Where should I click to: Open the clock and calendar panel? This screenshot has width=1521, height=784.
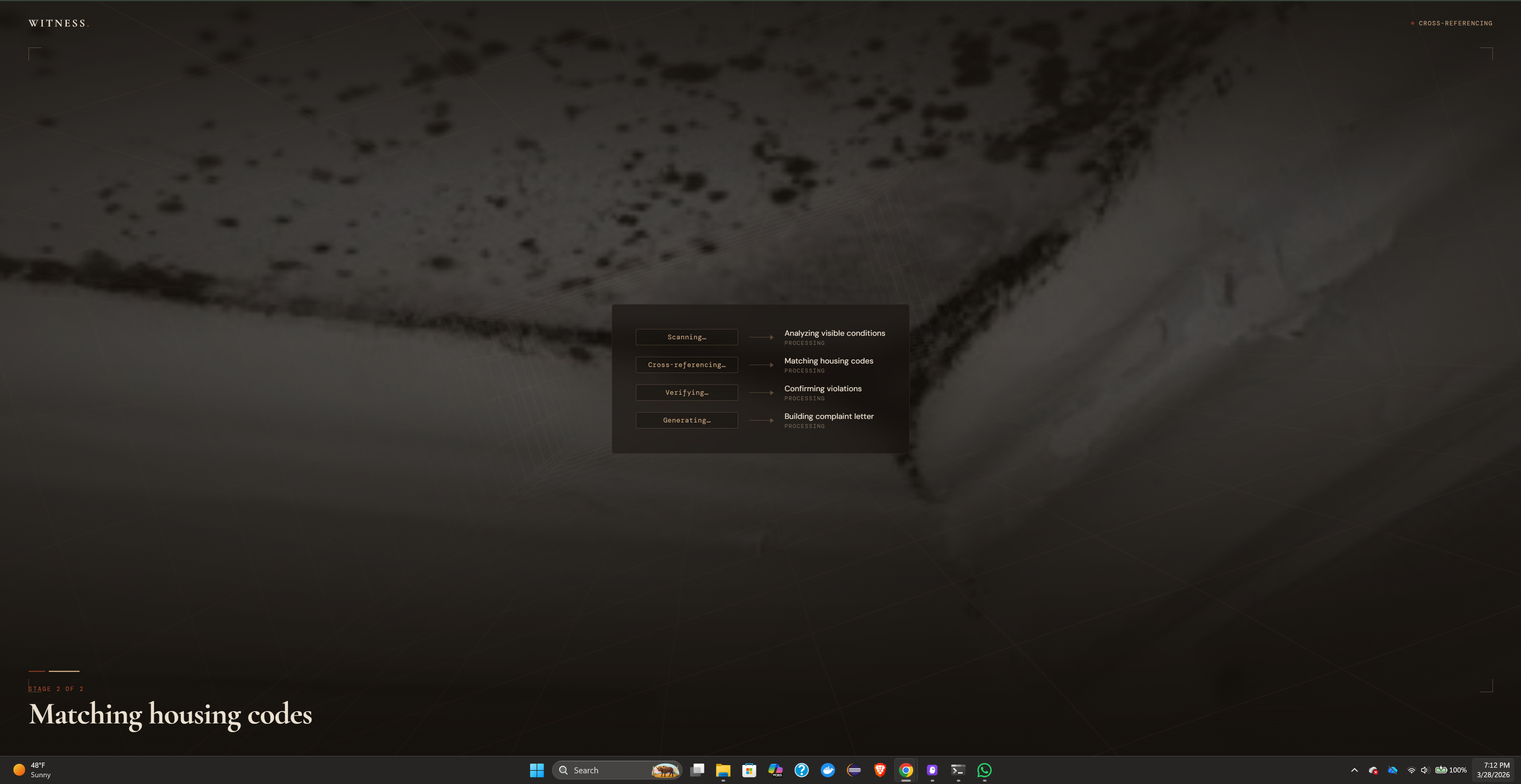click(1492, 770)
